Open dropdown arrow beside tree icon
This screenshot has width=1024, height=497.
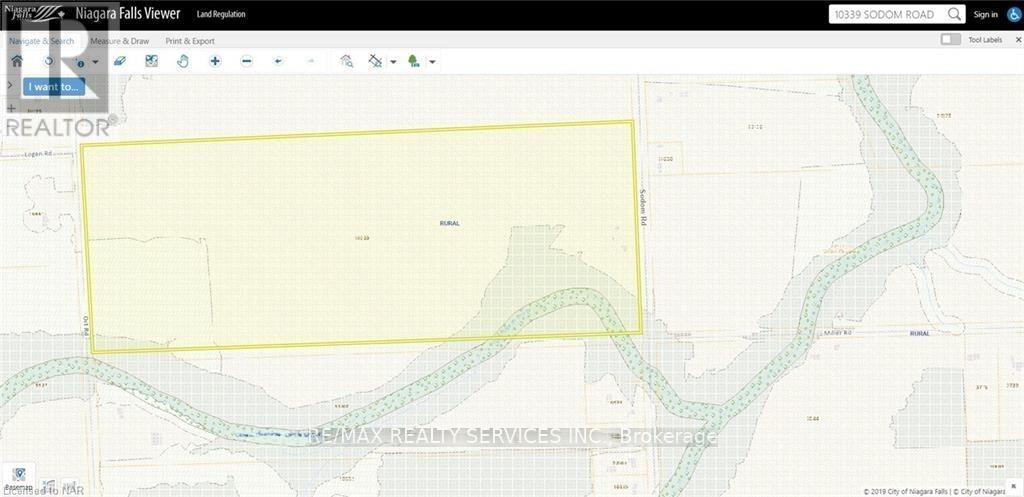432,62
